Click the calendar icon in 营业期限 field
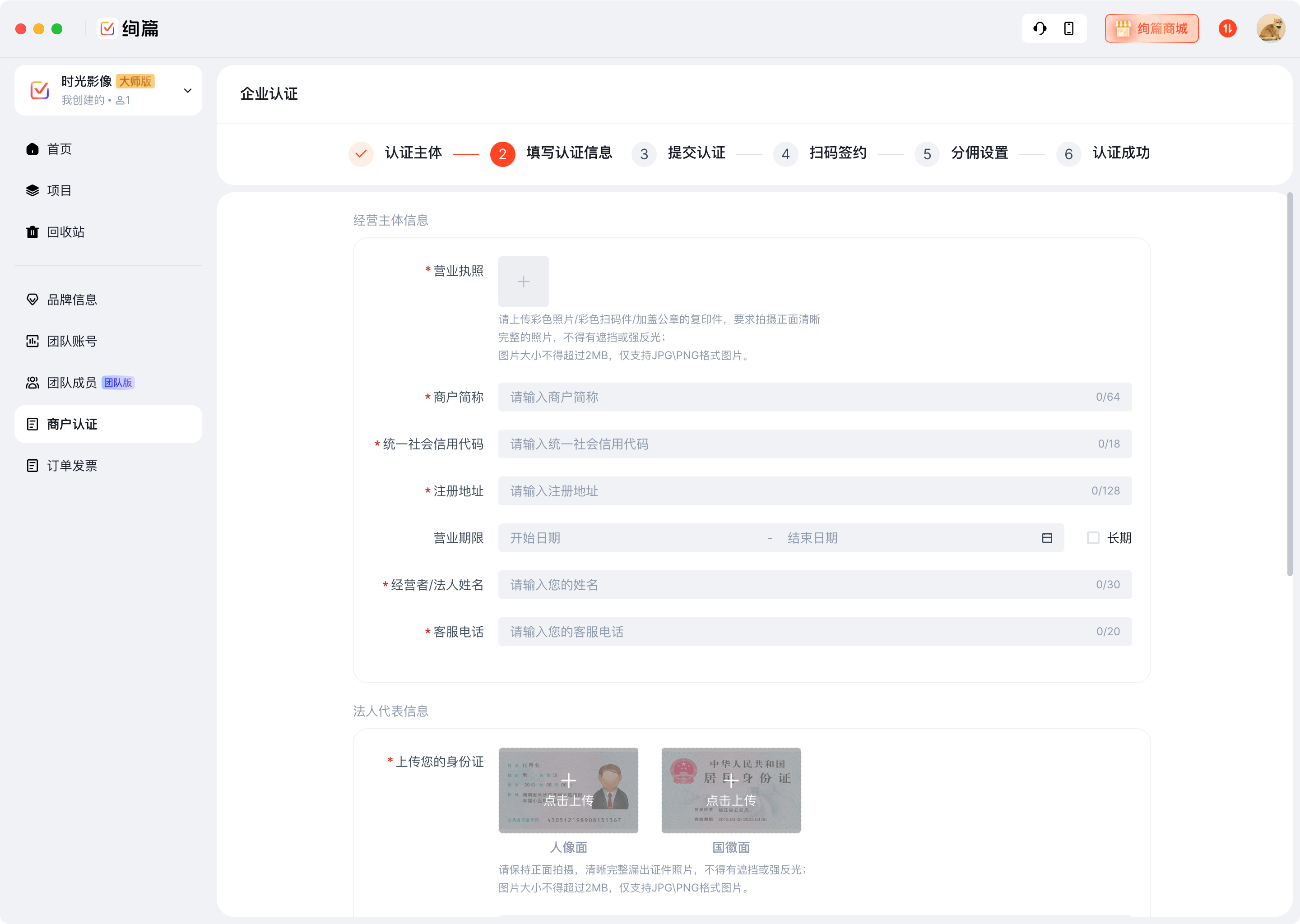1300x924 pixels. 1047,538
